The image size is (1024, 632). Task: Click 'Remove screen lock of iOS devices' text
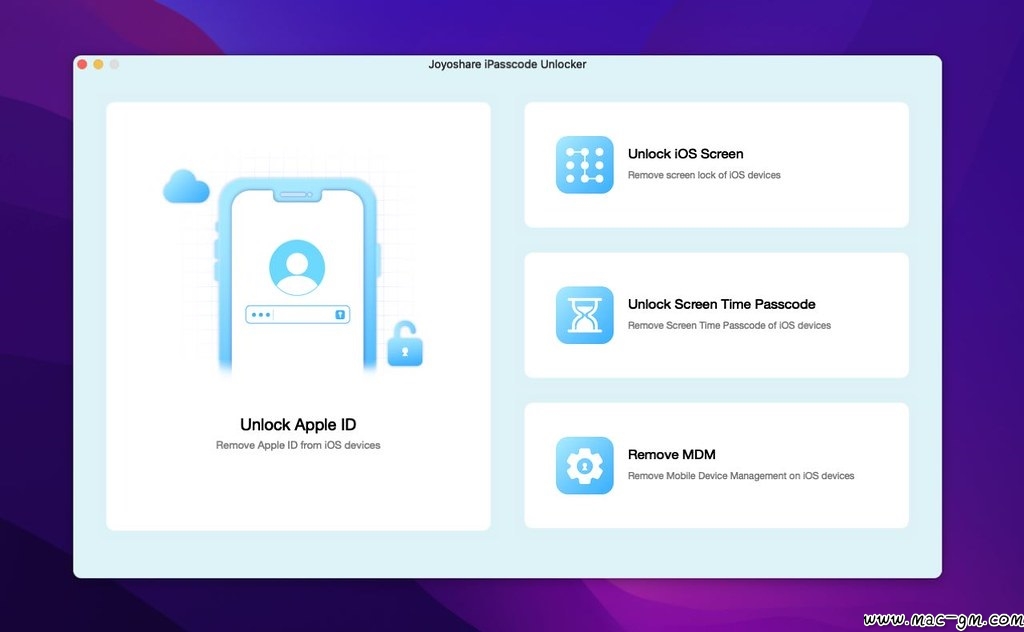tap(704, 175)
